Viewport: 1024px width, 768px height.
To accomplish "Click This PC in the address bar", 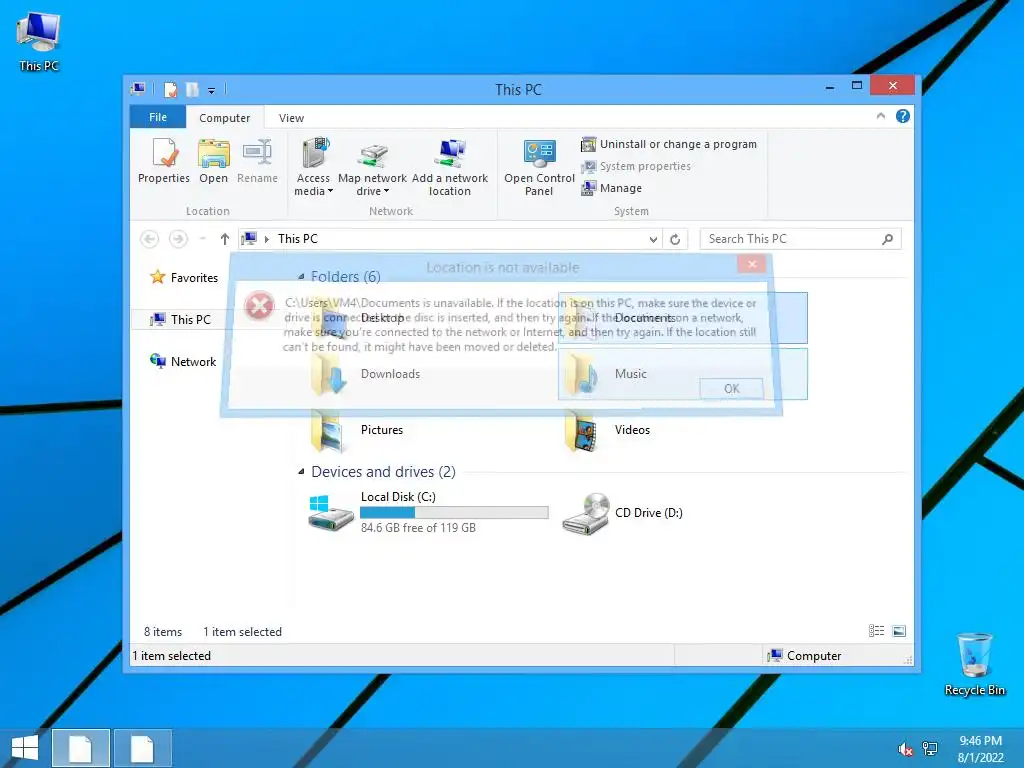I will 298,239.
